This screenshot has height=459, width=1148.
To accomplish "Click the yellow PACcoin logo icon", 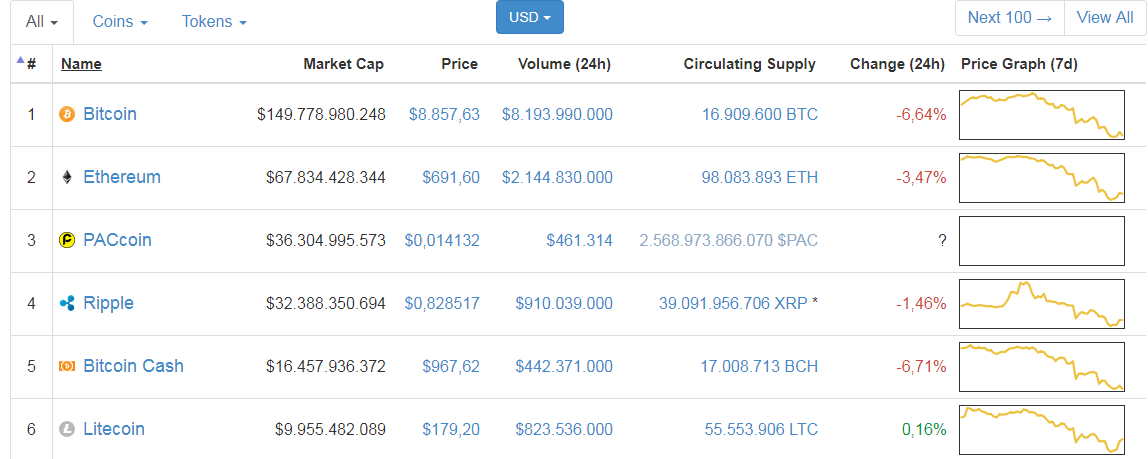I will click(x=67, y=241).
